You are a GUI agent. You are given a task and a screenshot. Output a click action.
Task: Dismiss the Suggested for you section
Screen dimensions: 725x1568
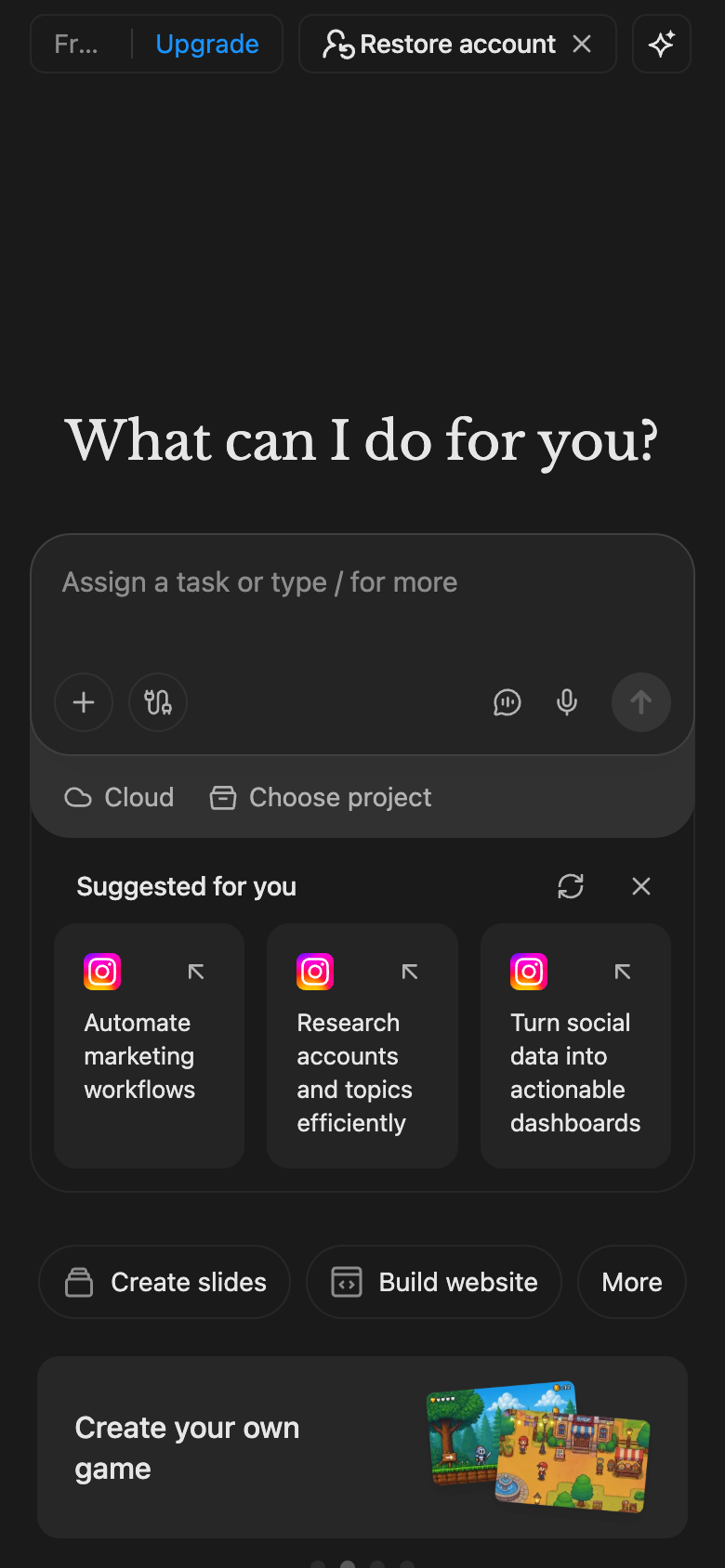[641, 886]
